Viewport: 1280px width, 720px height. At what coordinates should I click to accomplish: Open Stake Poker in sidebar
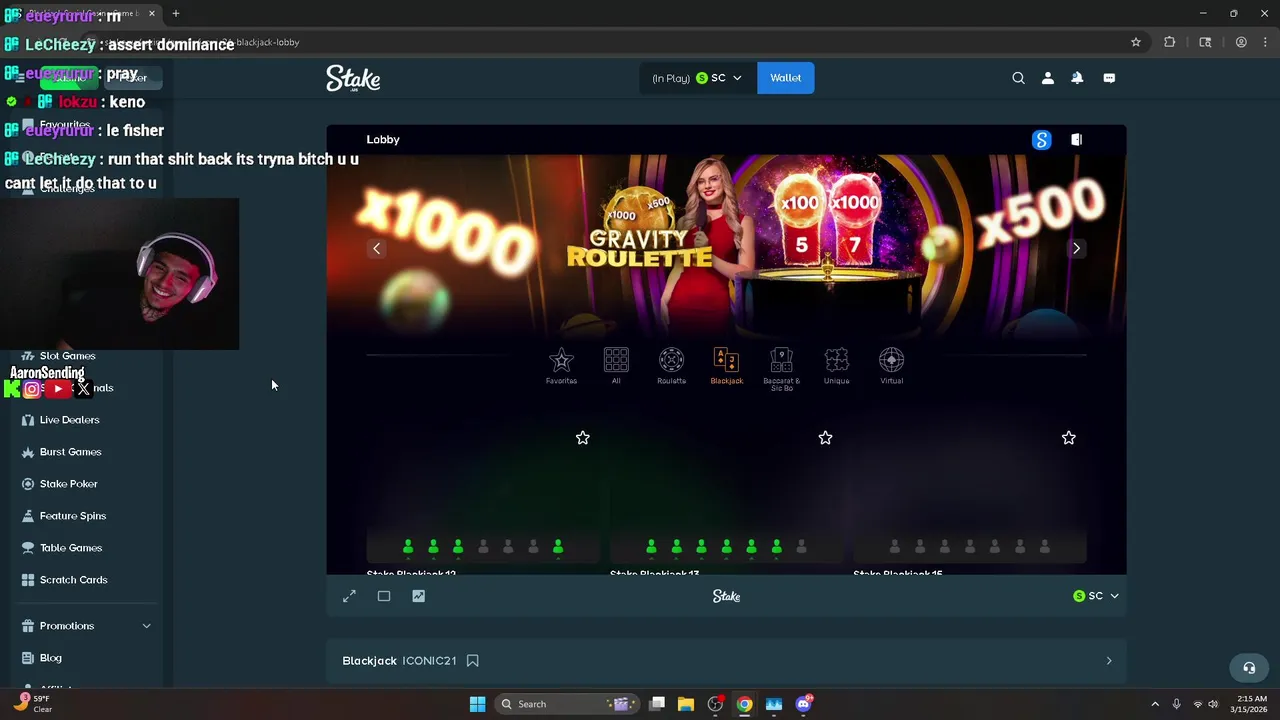[x=68, y=484]
